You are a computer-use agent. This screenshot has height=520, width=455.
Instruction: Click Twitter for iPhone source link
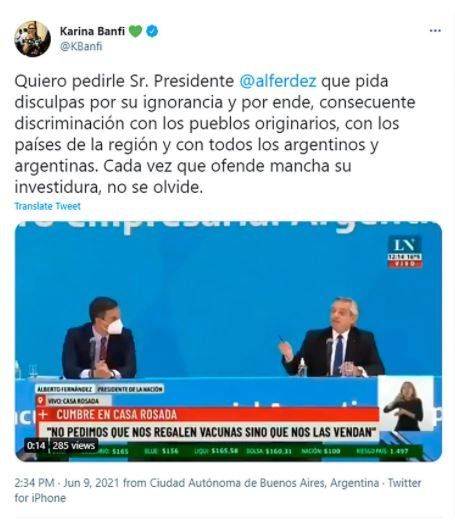point(218,491)
